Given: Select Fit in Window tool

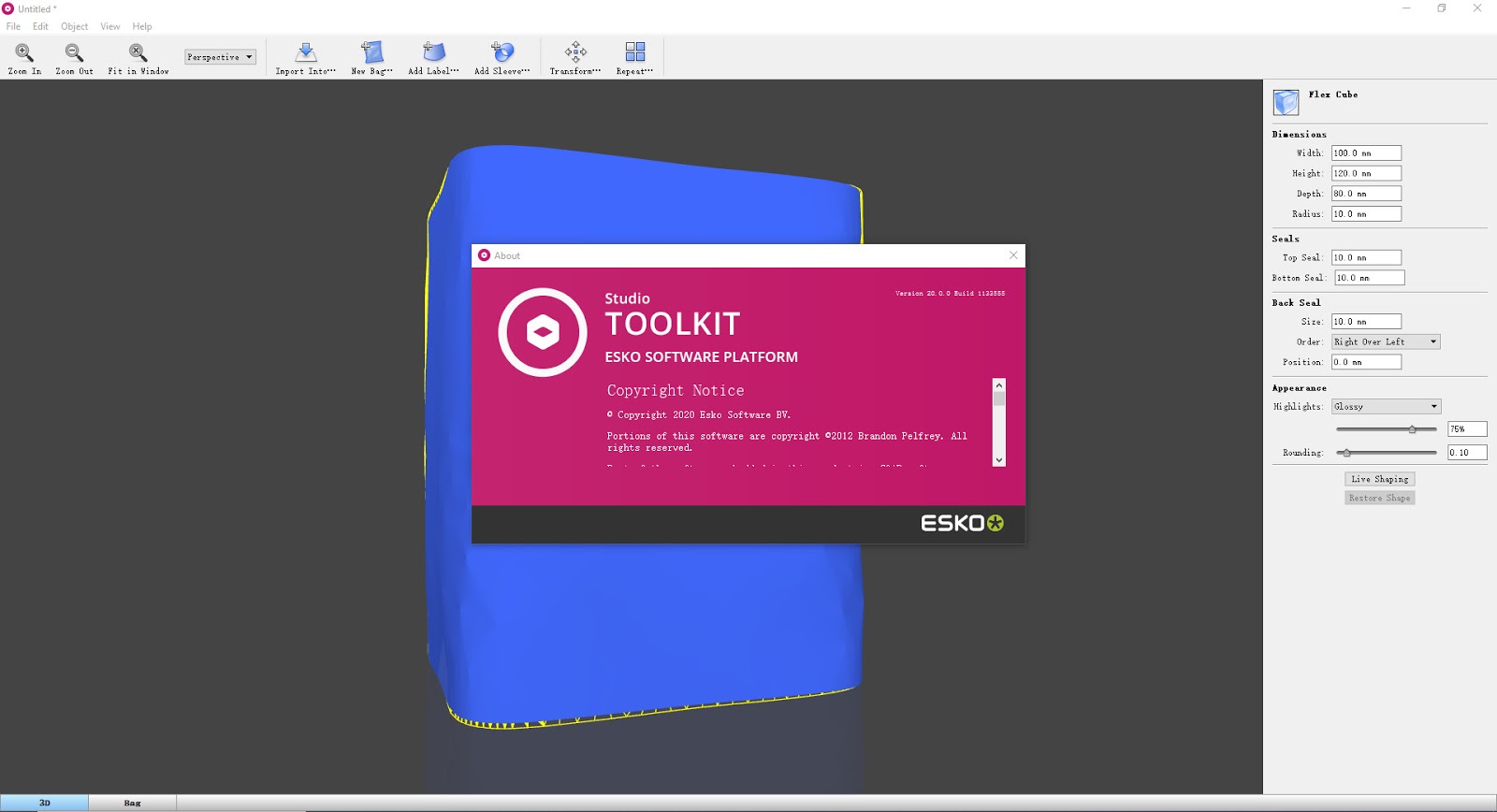Looking at the screenshot, I should [x=138, y=58].
